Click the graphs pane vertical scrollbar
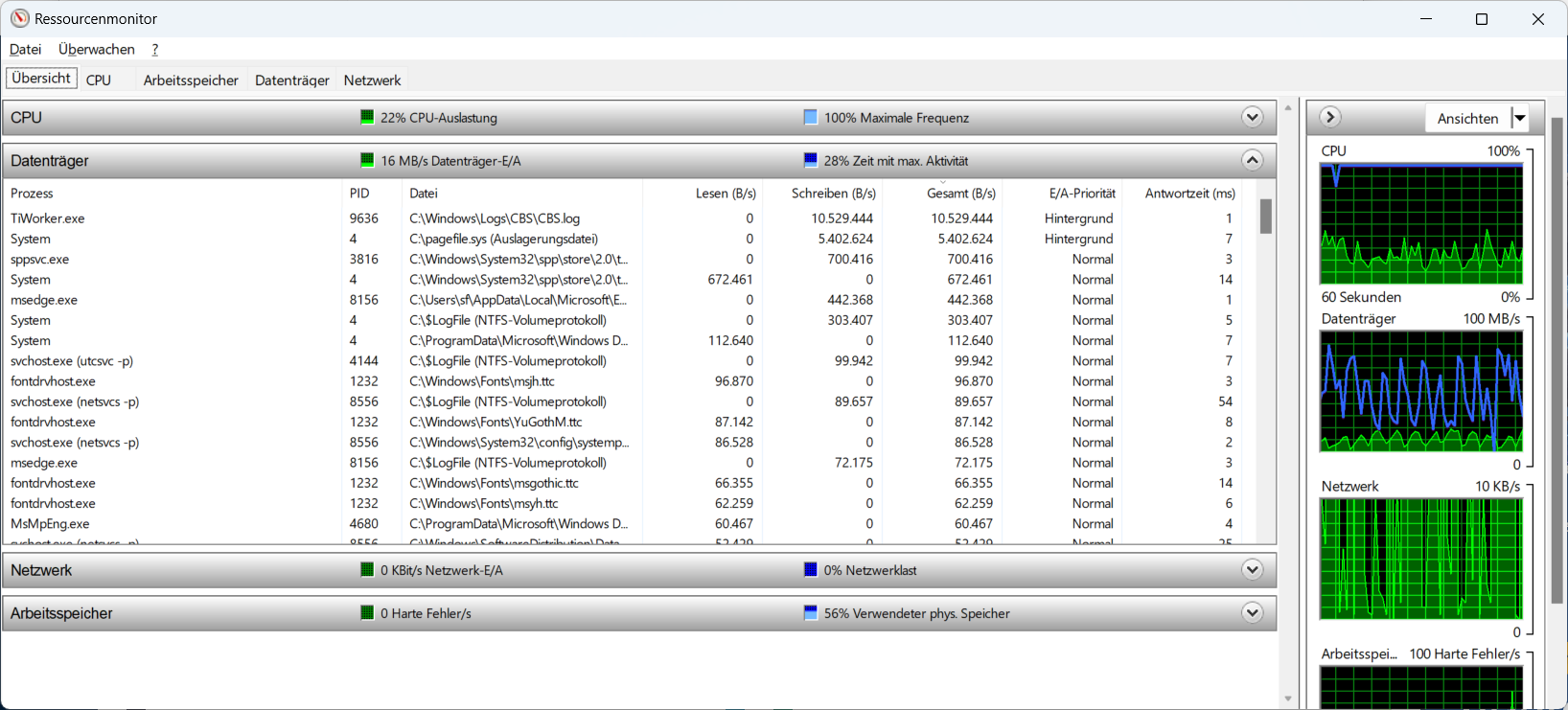1568x710 pixels. [x=1557, y=360]
